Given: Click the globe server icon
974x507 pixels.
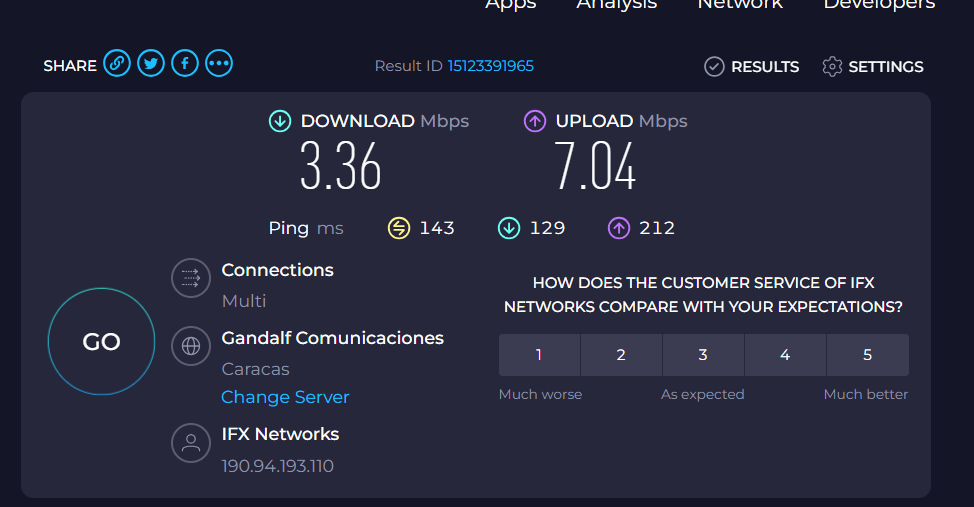Looking at the screenshot, I should click(191, 346).
